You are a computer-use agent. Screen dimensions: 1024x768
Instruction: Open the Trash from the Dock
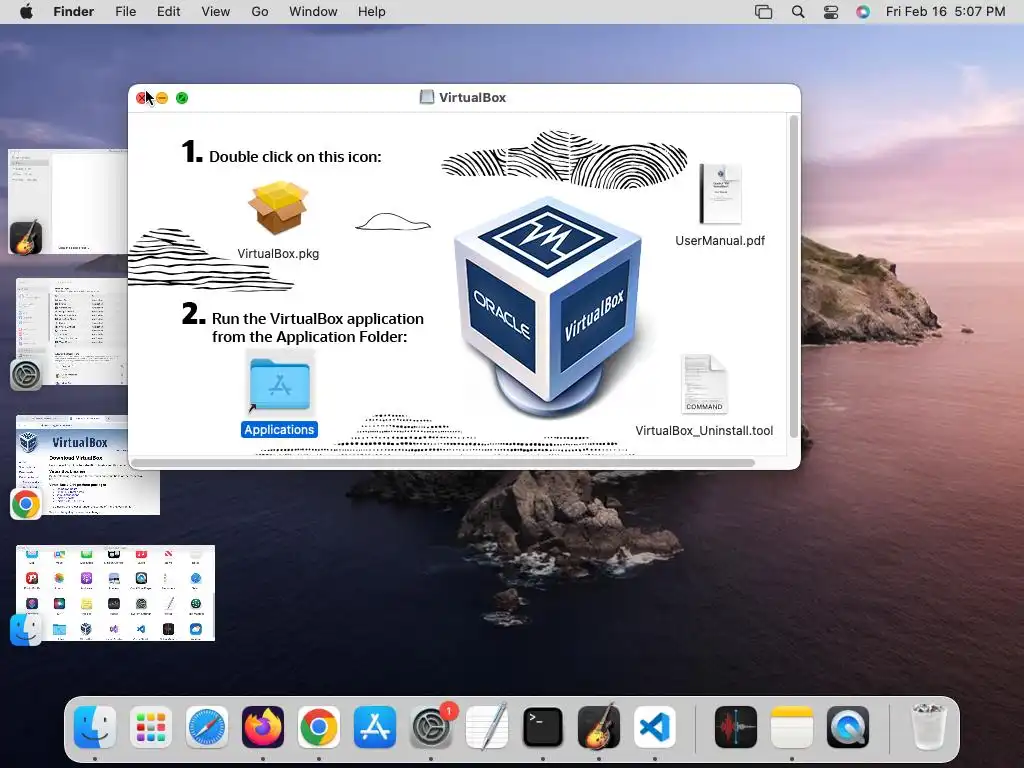click(929, 727)
